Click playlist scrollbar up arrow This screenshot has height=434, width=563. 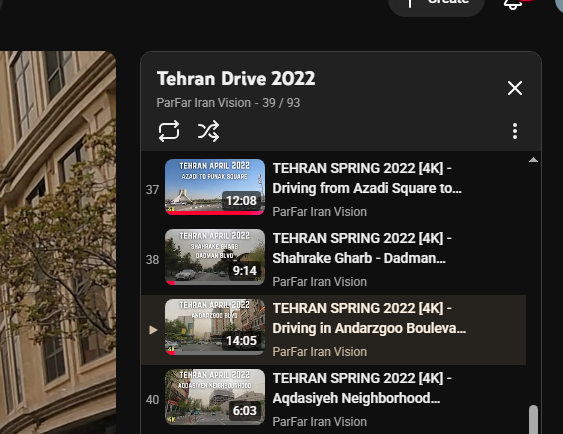click(534, 160)
